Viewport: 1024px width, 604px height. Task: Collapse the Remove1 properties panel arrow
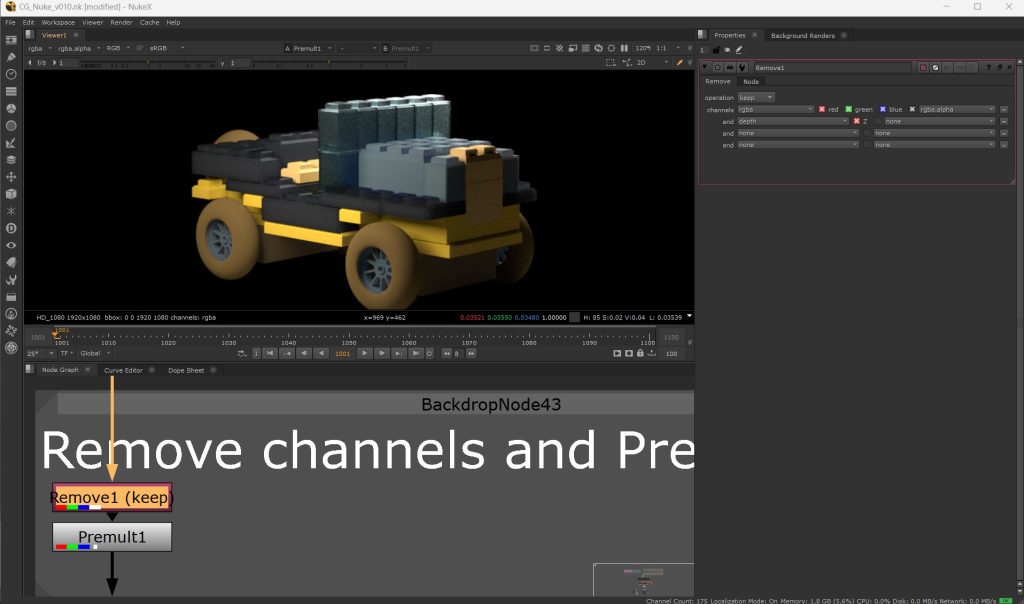(705, 67)
